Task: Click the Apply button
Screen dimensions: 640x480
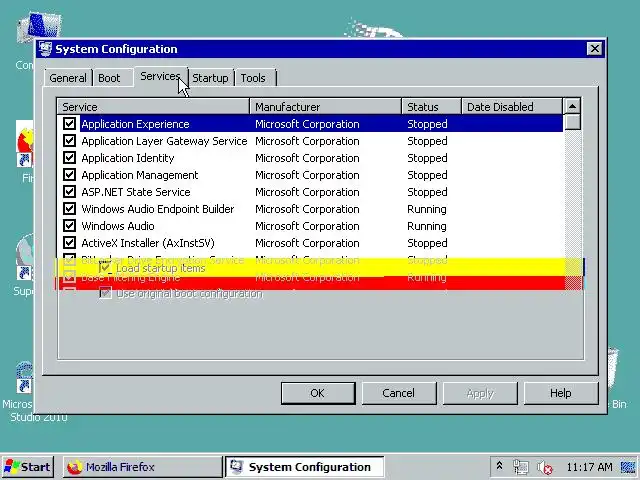Action: click(480, 393)
